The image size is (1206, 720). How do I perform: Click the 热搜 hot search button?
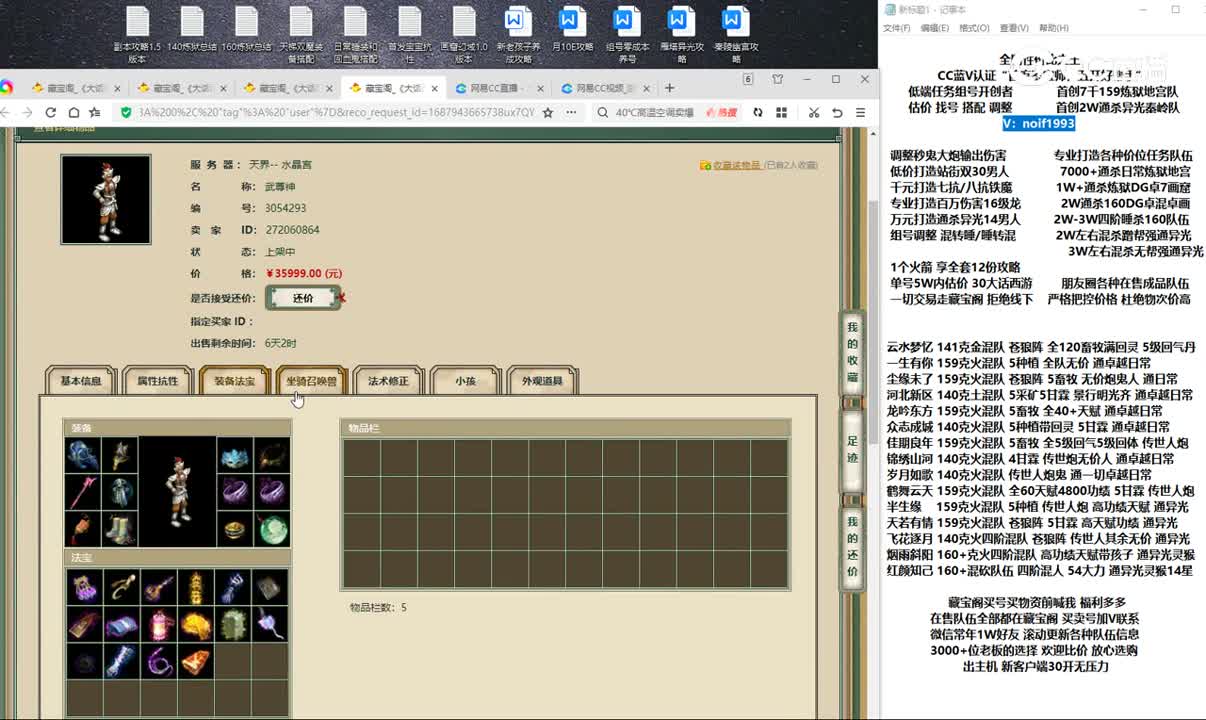(721, 113)
